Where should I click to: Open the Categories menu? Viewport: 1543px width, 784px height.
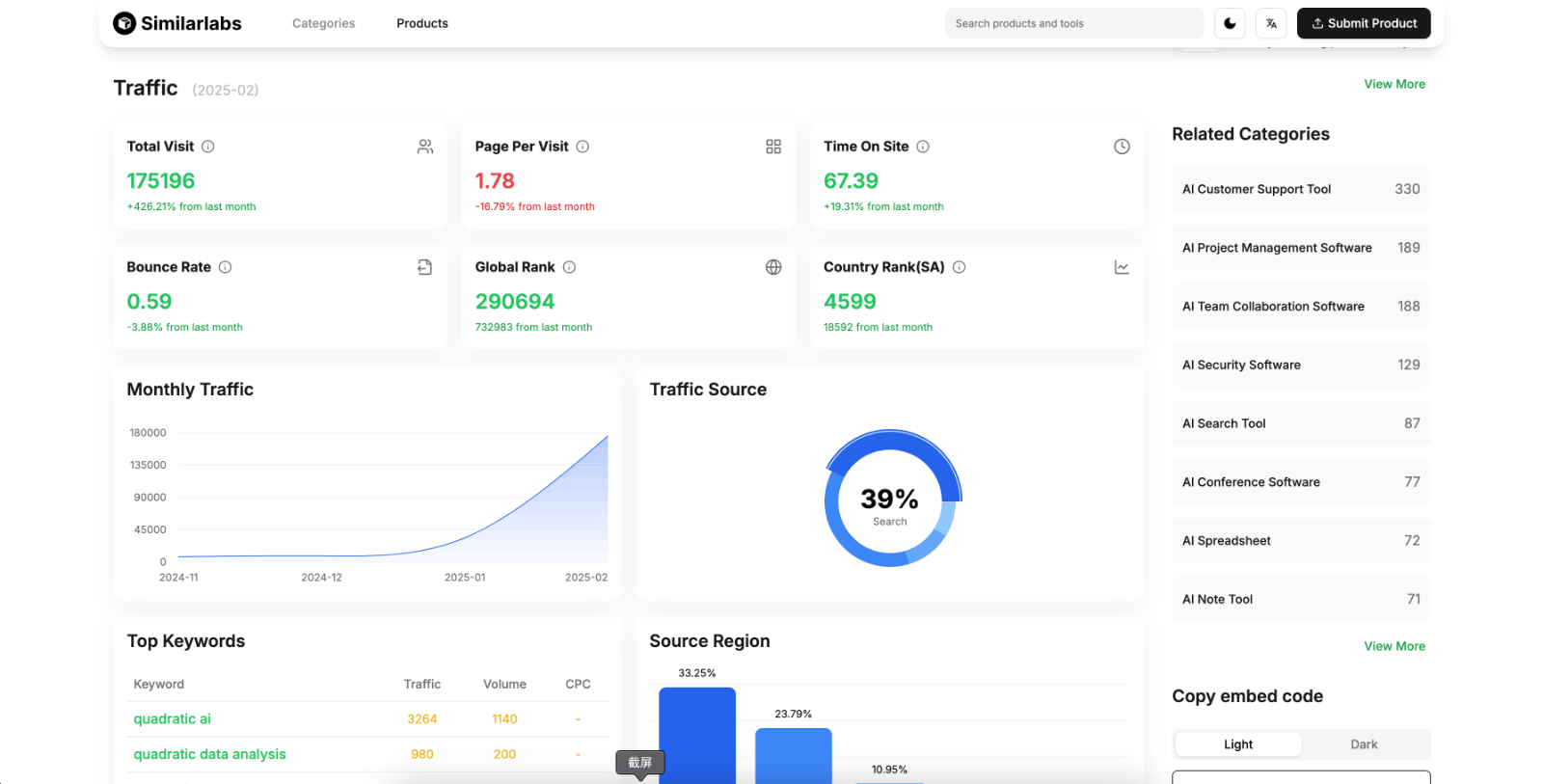(x=323, y=23)
